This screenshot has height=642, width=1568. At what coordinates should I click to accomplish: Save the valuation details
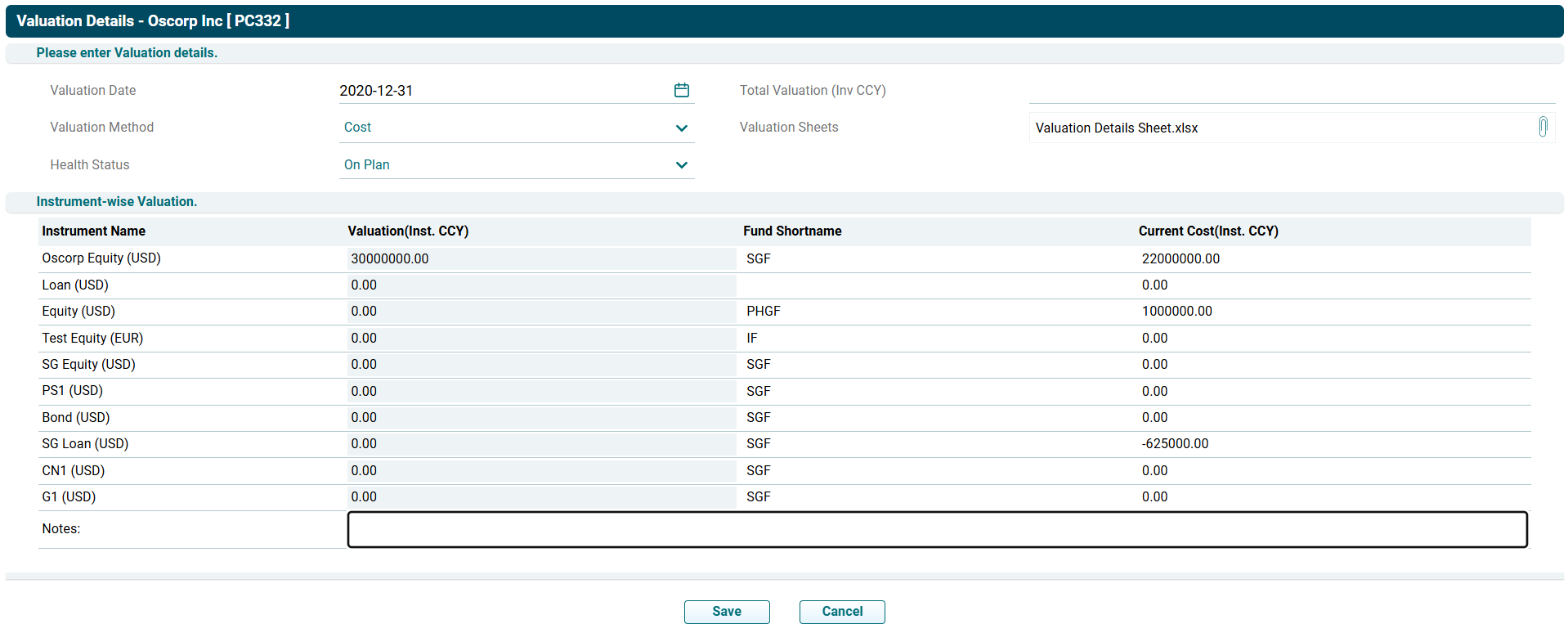[726, 612]
